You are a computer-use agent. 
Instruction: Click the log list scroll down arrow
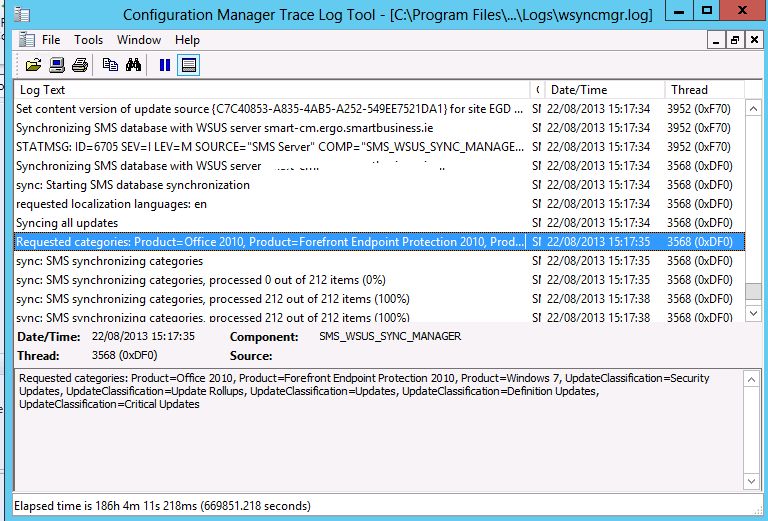[x=753, y=312]
